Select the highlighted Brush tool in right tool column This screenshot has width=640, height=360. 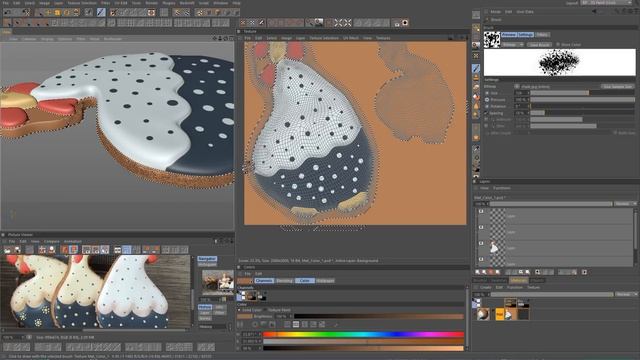(476, 68)
